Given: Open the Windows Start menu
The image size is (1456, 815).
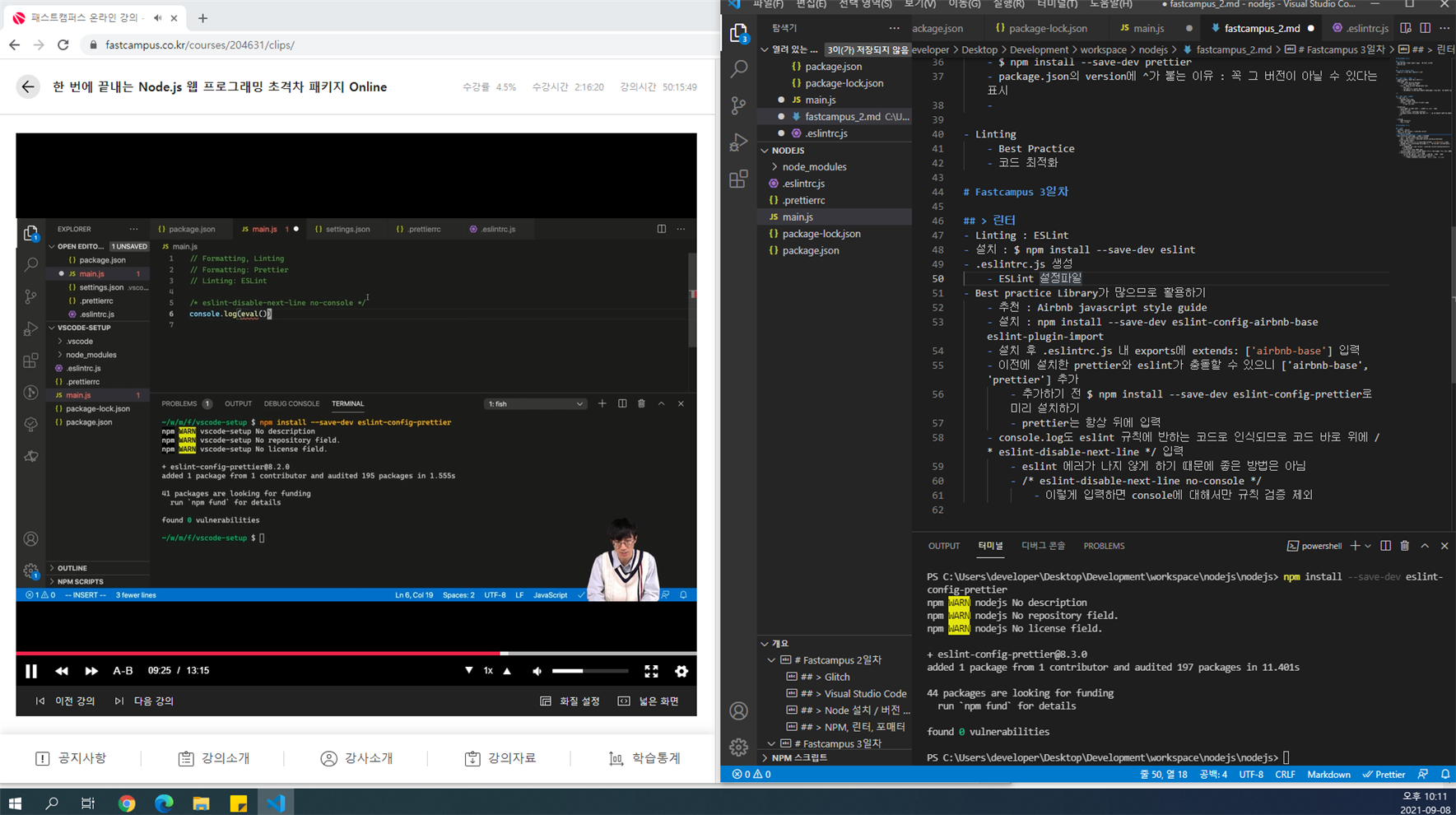Looking at the screenshot, I should pos(15,803).
